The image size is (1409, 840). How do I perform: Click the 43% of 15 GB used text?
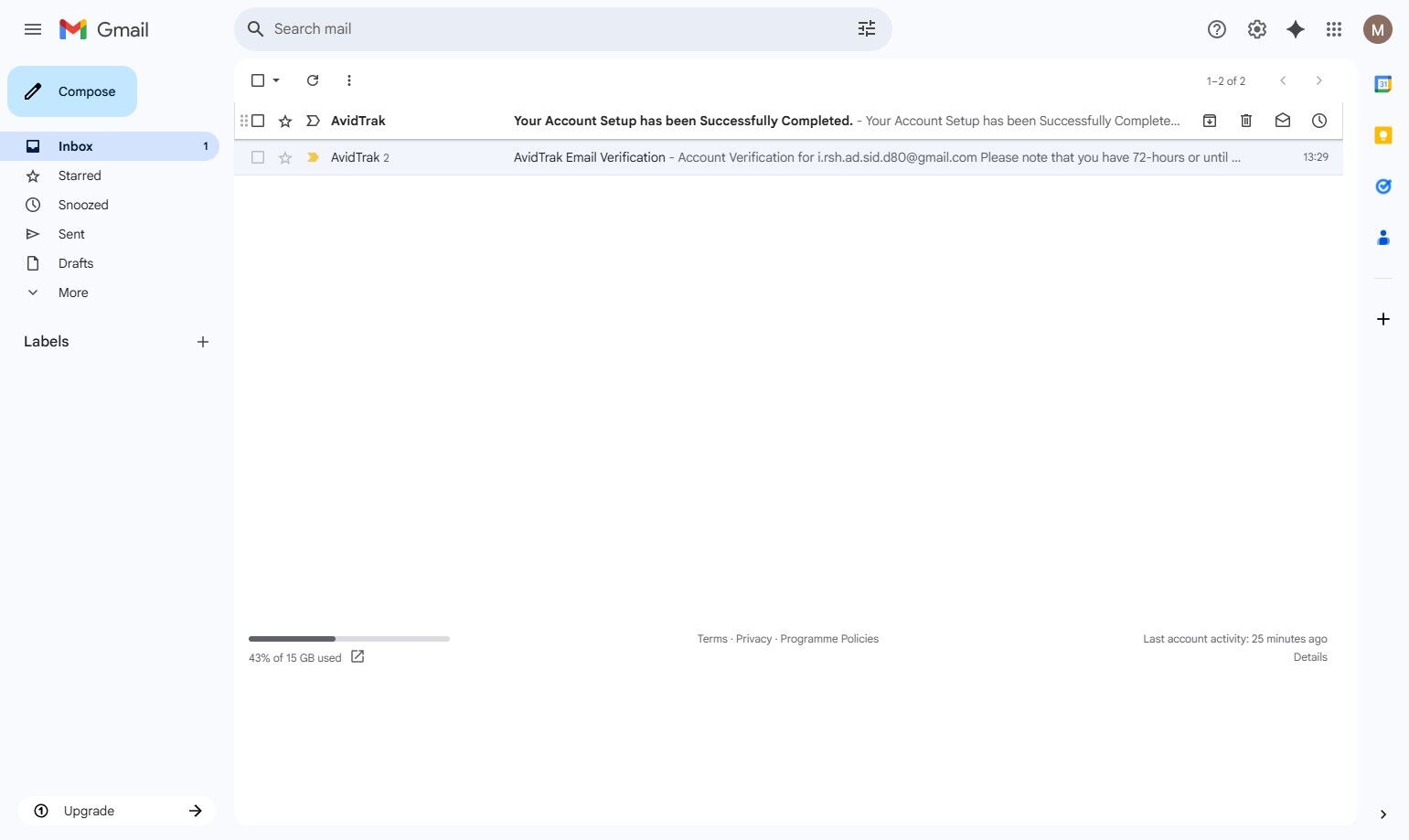(x=295, y=658)
